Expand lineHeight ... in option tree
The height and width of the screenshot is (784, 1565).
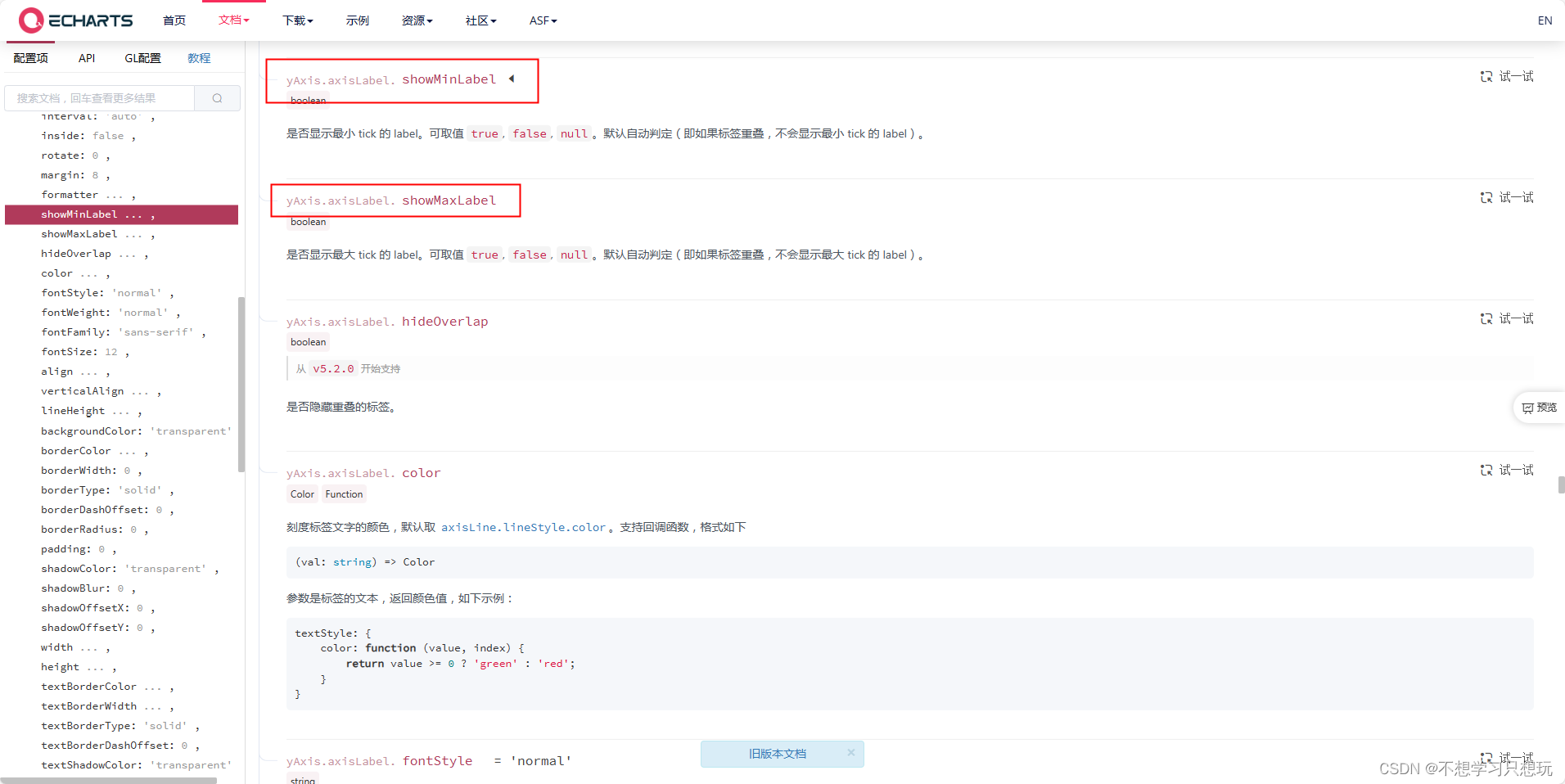[x=92, y=411]
